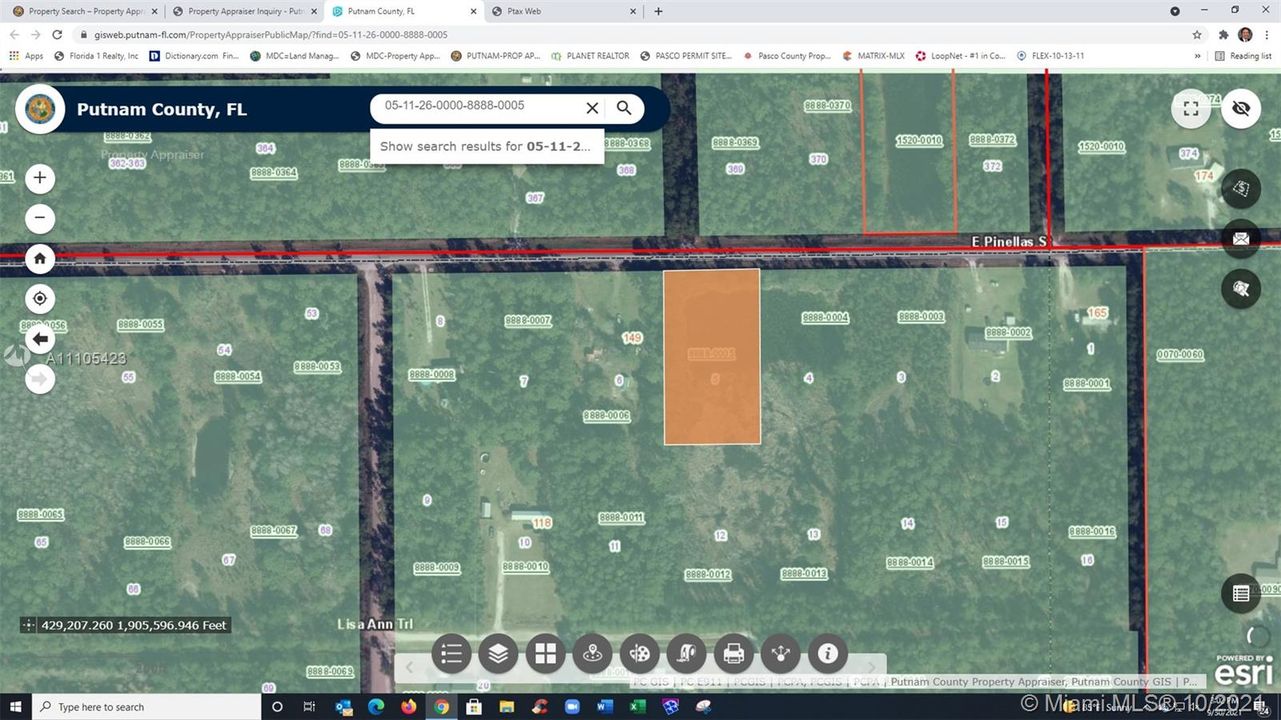Open the Chrome three-dot menu
The height and width of the screenshot is (720, 1281).
(1267, 34)
